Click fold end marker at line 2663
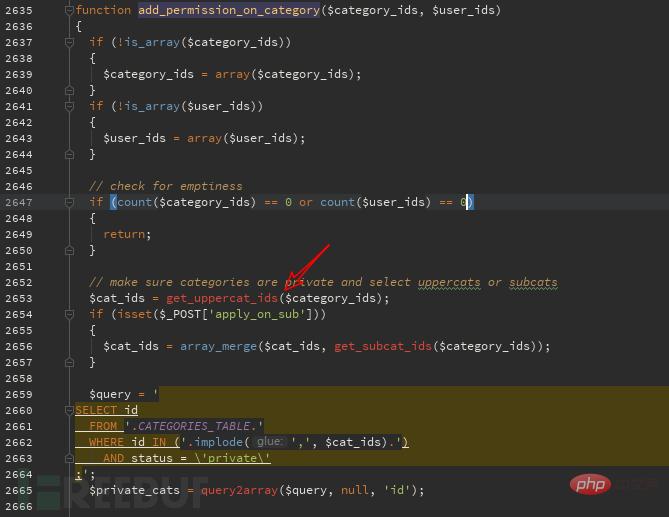Image resolution: width=669 pixels, height=517 pixels. [69, 459]
